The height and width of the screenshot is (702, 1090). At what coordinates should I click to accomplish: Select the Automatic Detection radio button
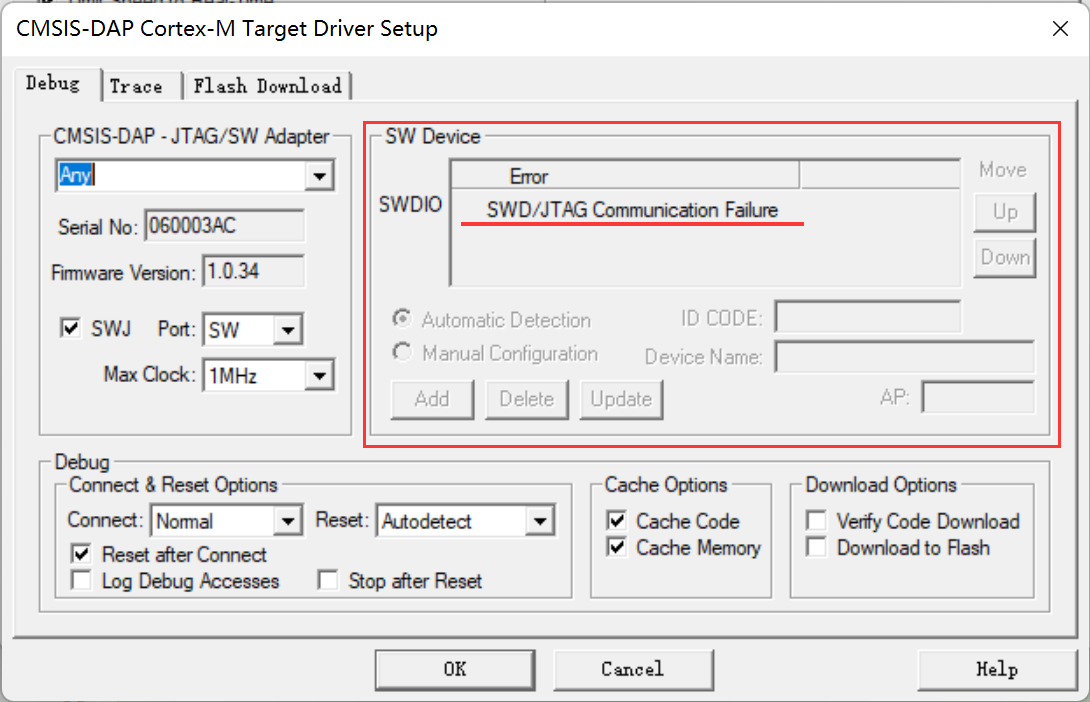click(402, 320)
